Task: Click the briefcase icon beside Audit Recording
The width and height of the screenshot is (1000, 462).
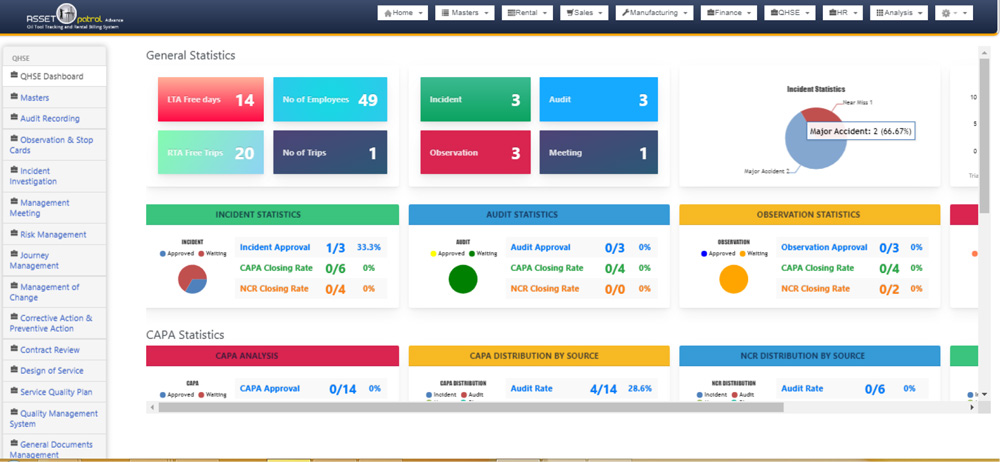Action: [14, 118]
